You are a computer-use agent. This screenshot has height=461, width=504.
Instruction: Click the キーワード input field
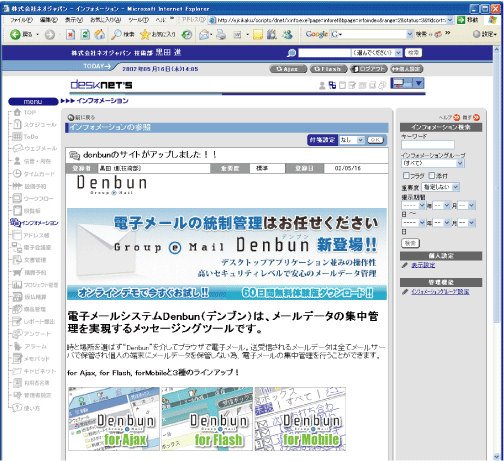click(x=428, y=145)
